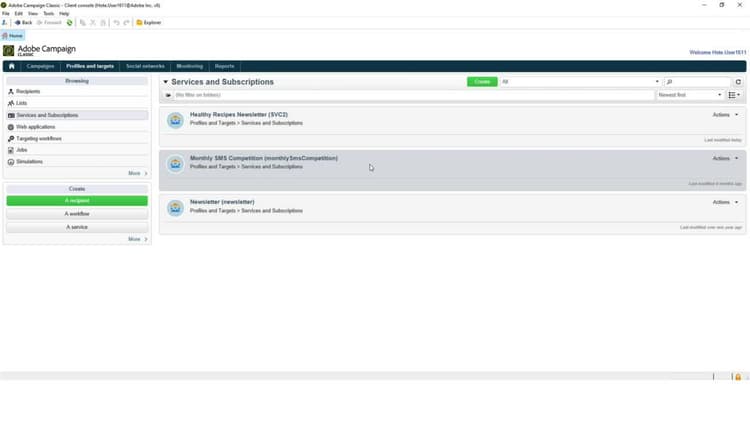Viewport: 750px width, 421px height.
Task: Switch to the Campaigns tab
Action: [40, 66]
